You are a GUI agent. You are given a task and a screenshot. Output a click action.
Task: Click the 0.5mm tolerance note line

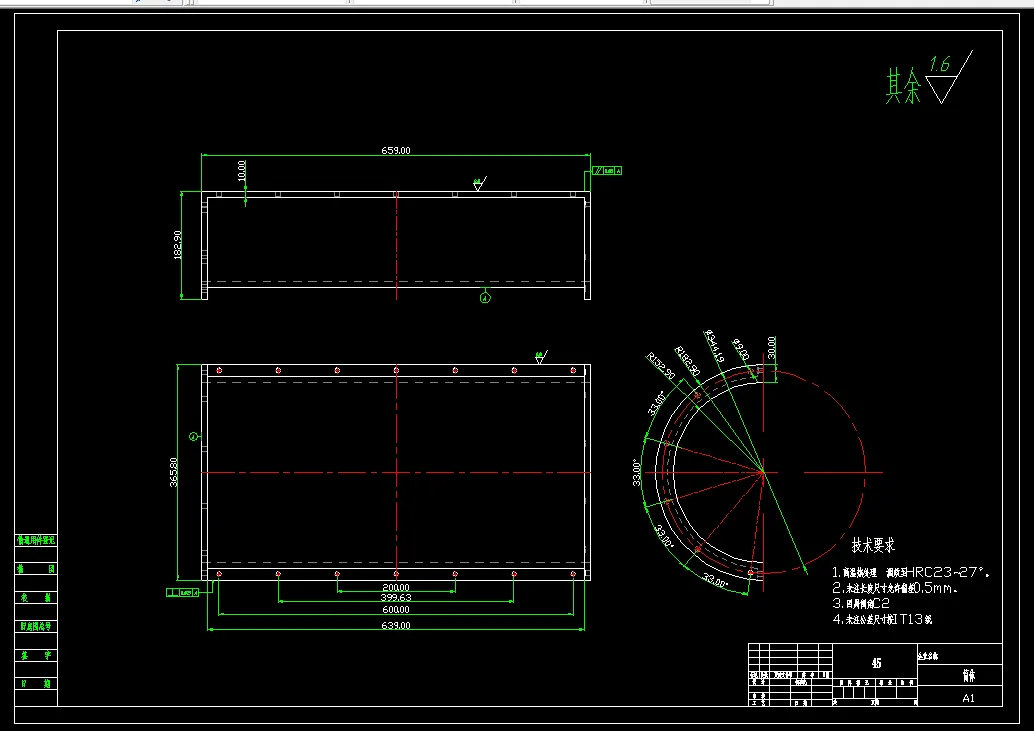(895, 588)
